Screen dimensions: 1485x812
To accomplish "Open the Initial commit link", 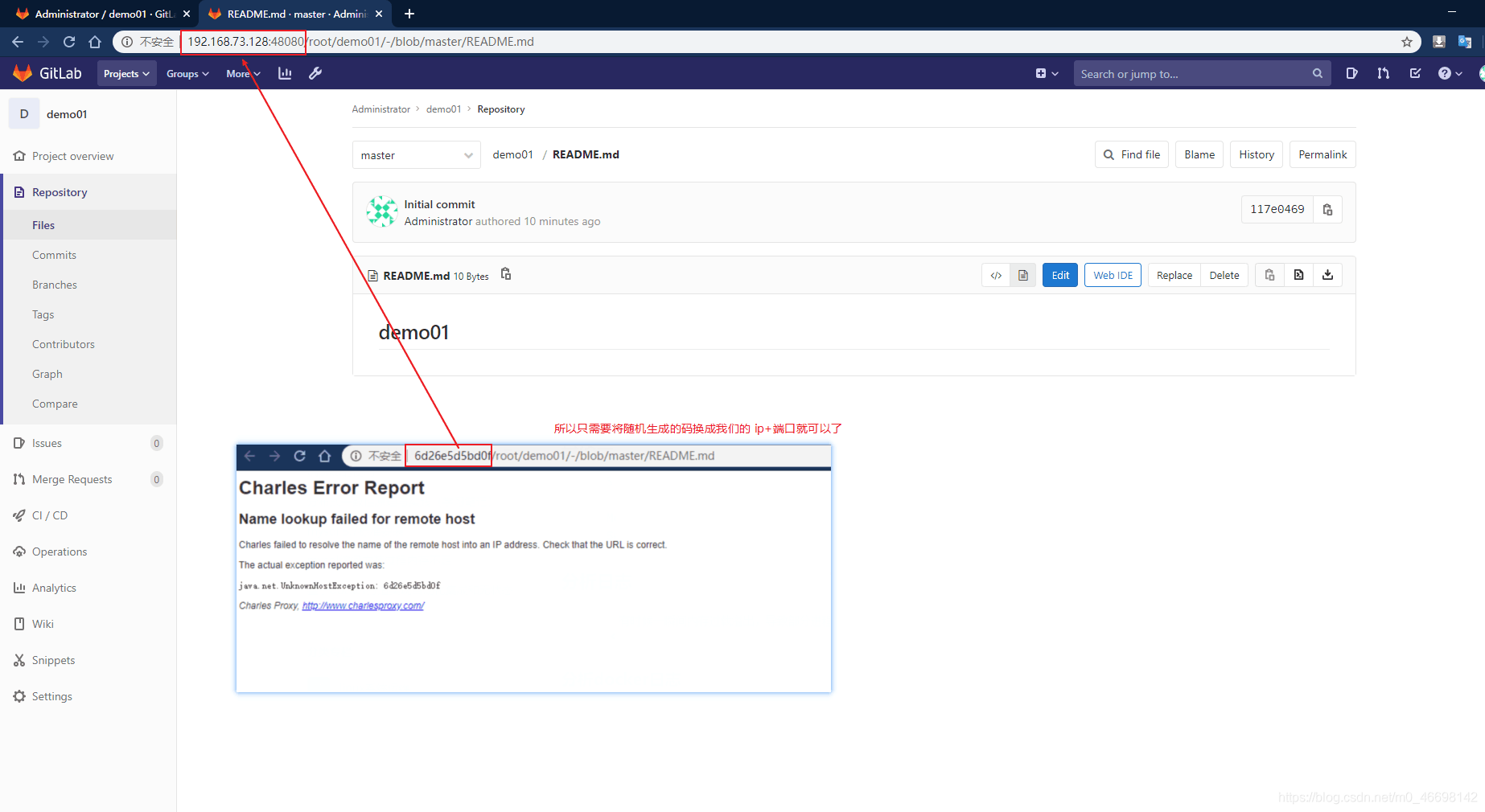I will (x=439, y=204).
